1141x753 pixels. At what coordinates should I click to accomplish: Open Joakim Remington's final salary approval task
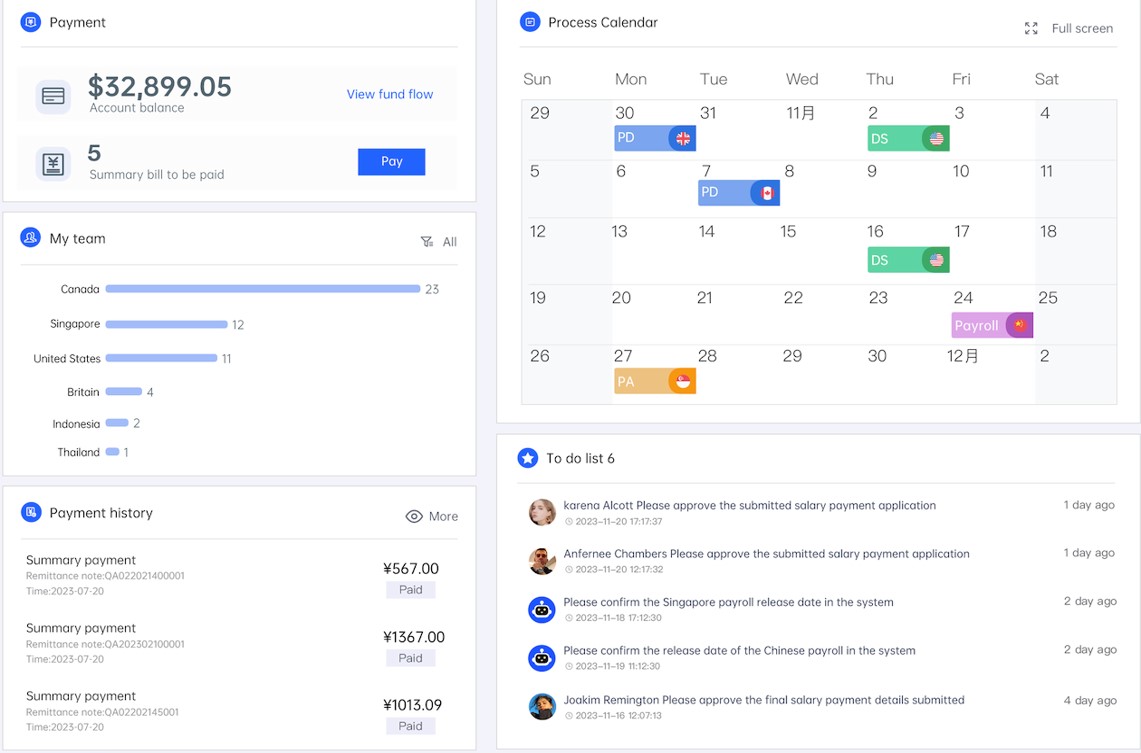tap(763, 700)
